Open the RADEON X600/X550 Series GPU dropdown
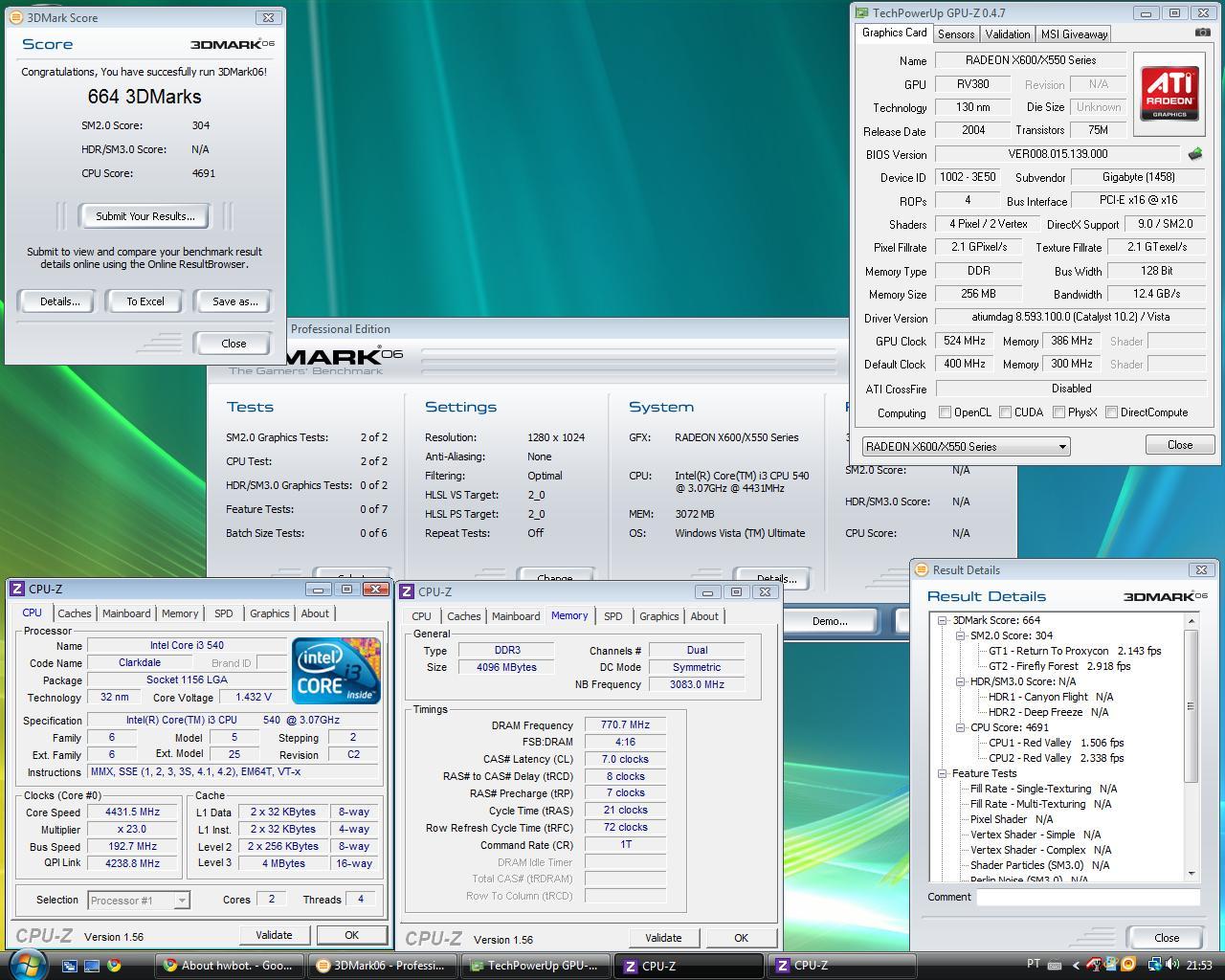The image size is (1225, 980). tap(966, 447)
